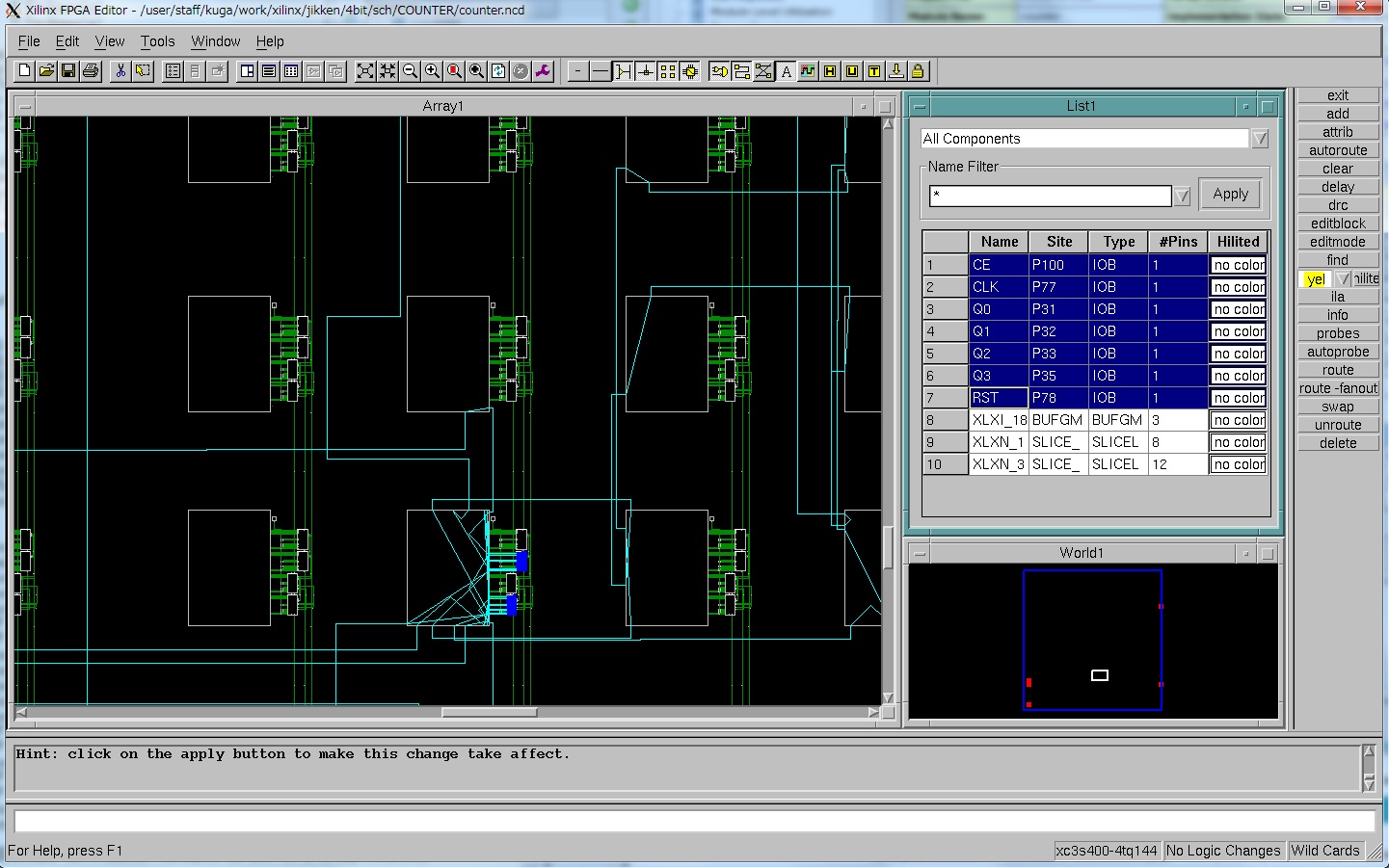Click the properties list toolbar icon
Image resolution: width=1389 pixels, height=868 pixels.
point(173,71)
